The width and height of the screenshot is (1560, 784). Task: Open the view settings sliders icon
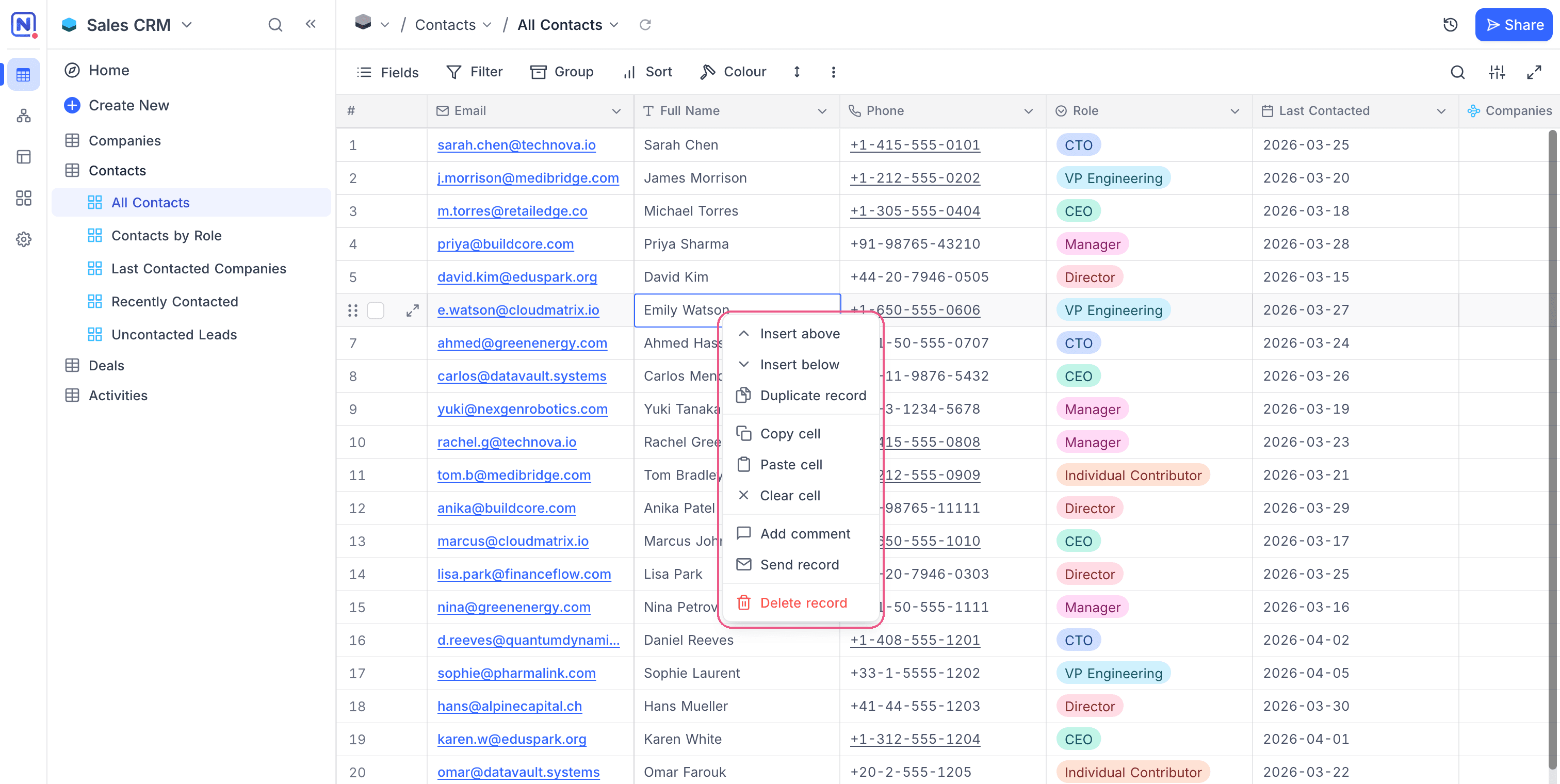click(x=1497, y=72)
